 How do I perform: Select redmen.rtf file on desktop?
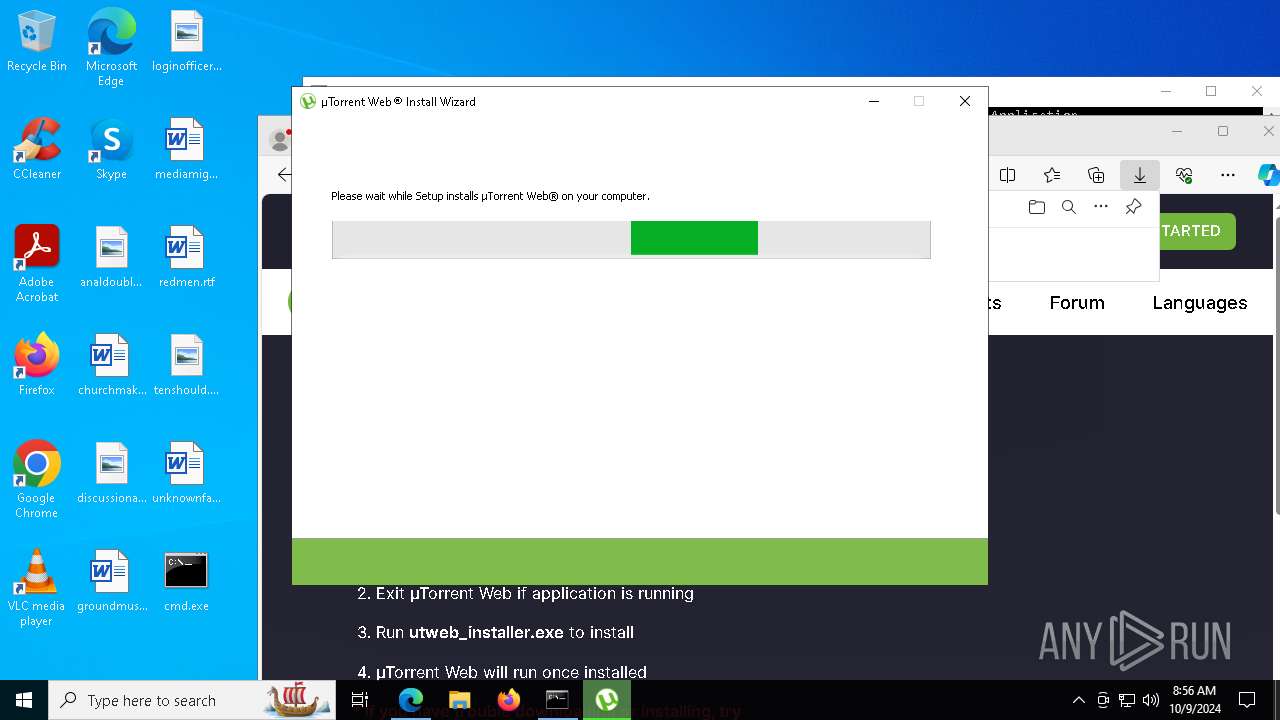(187, 258)
